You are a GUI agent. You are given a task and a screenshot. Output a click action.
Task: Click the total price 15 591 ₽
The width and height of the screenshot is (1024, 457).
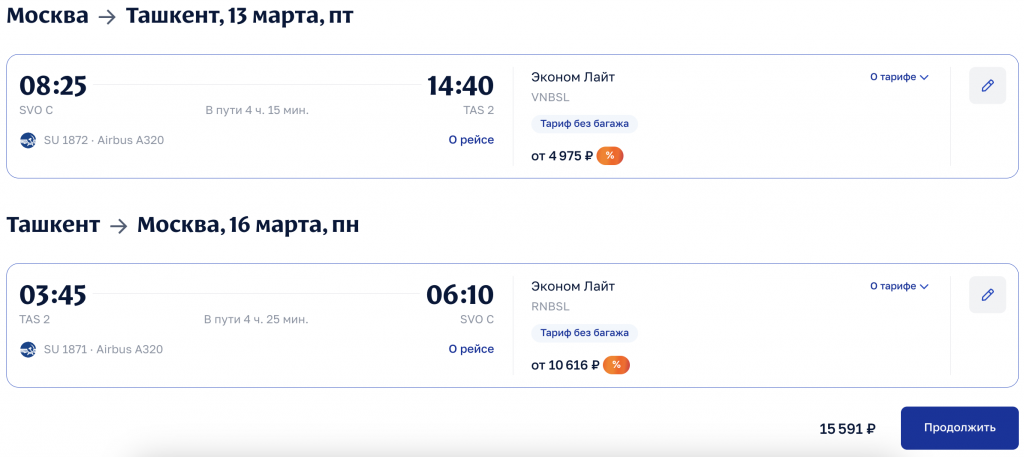847,429
